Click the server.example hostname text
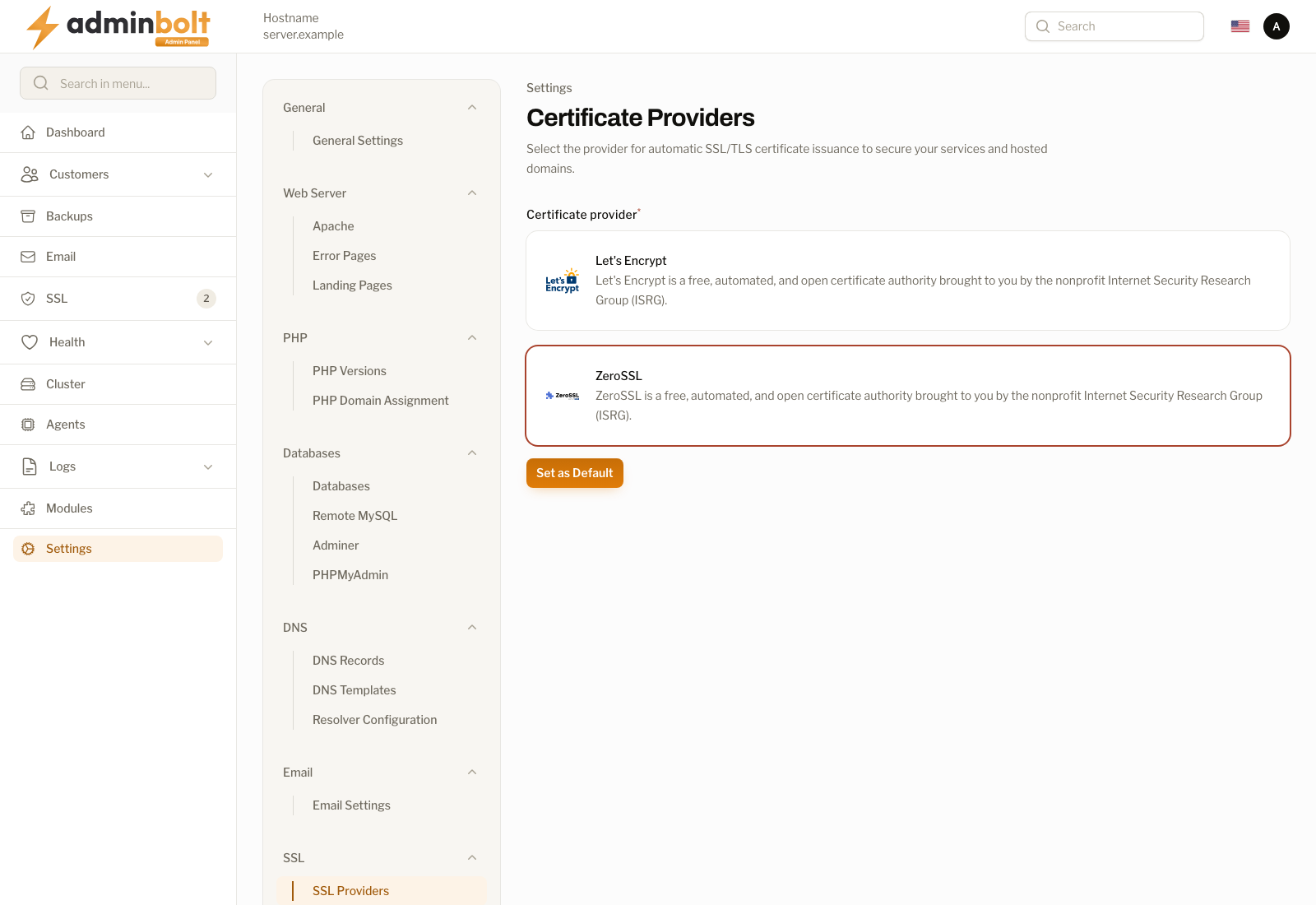1316x905 pixels. coord(304,35)
